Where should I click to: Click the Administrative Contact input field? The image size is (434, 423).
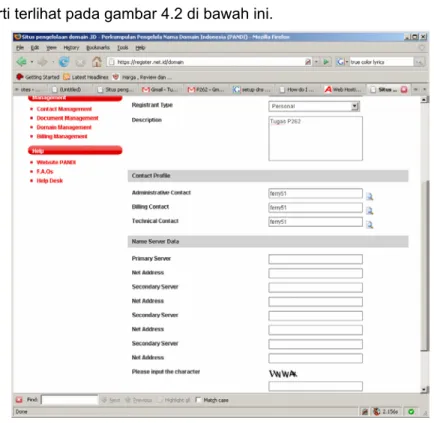pyautogui.click(x=315, y=193)
